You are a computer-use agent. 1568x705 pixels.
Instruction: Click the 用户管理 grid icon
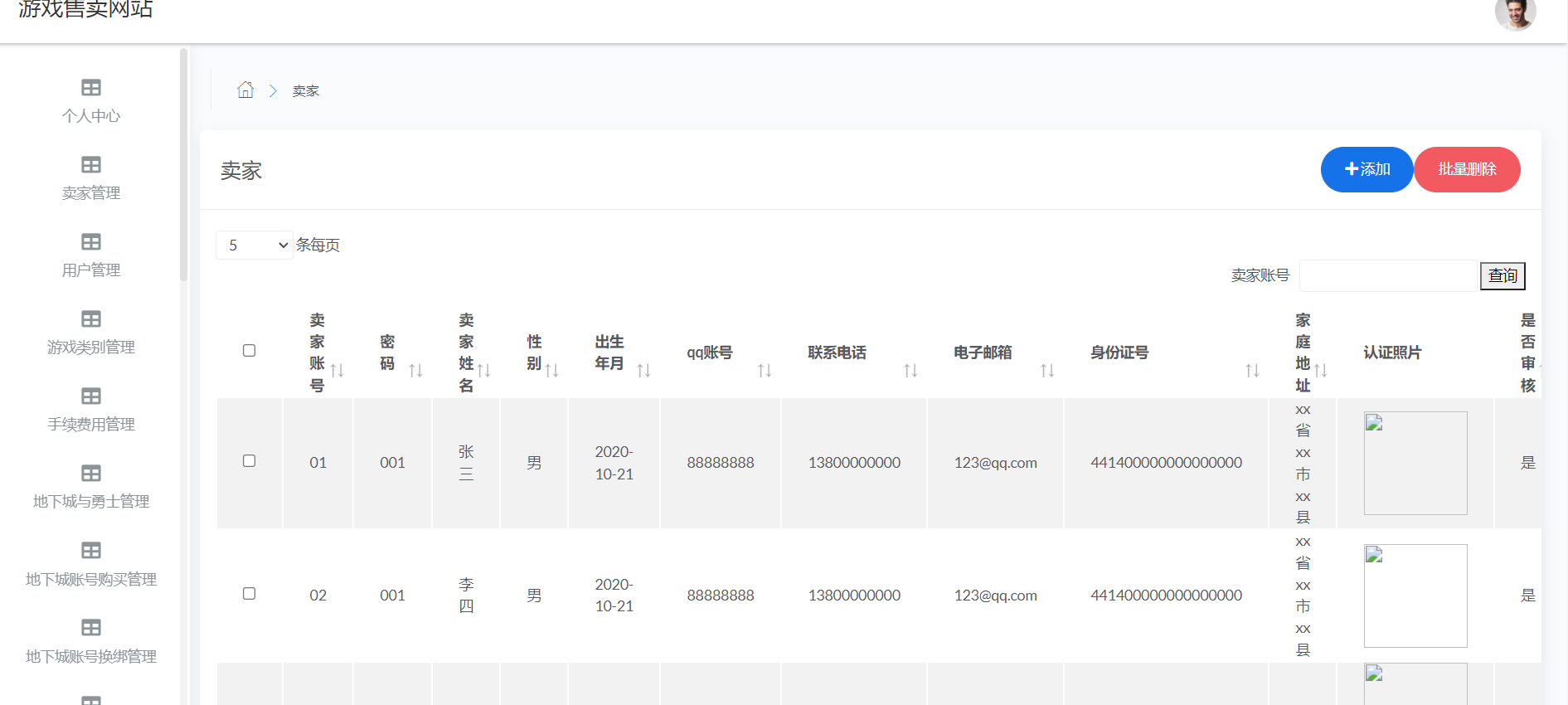tap(91, 241)
